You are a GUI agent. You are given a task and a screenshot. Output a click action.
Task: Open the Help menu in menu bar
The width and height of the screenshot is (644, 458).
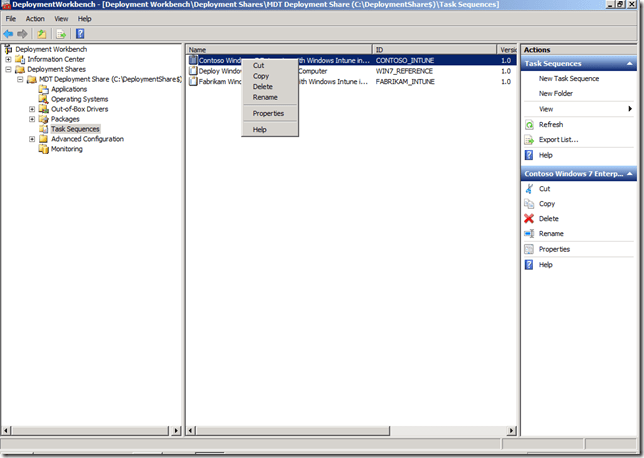pyautogui.click(x=85, y=19)
